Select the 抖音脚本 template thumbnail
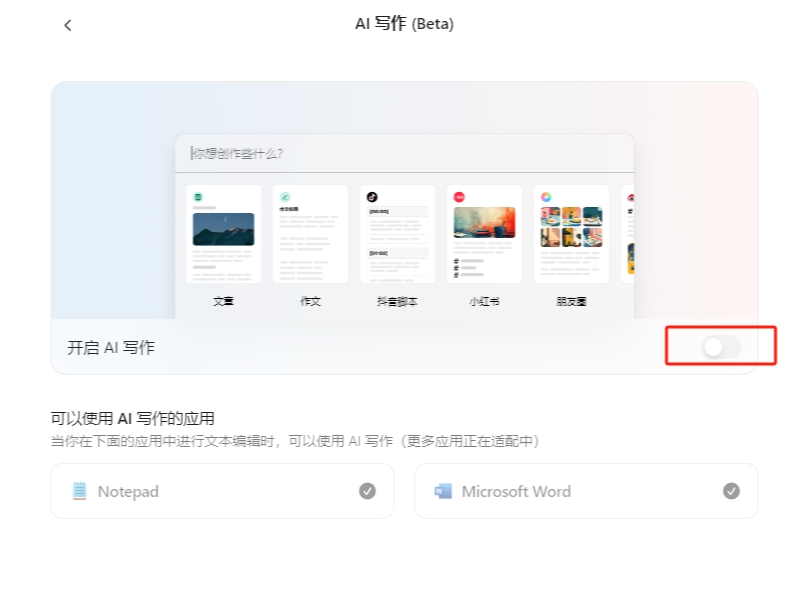The image size is (805, 604). tap(397, 234)
